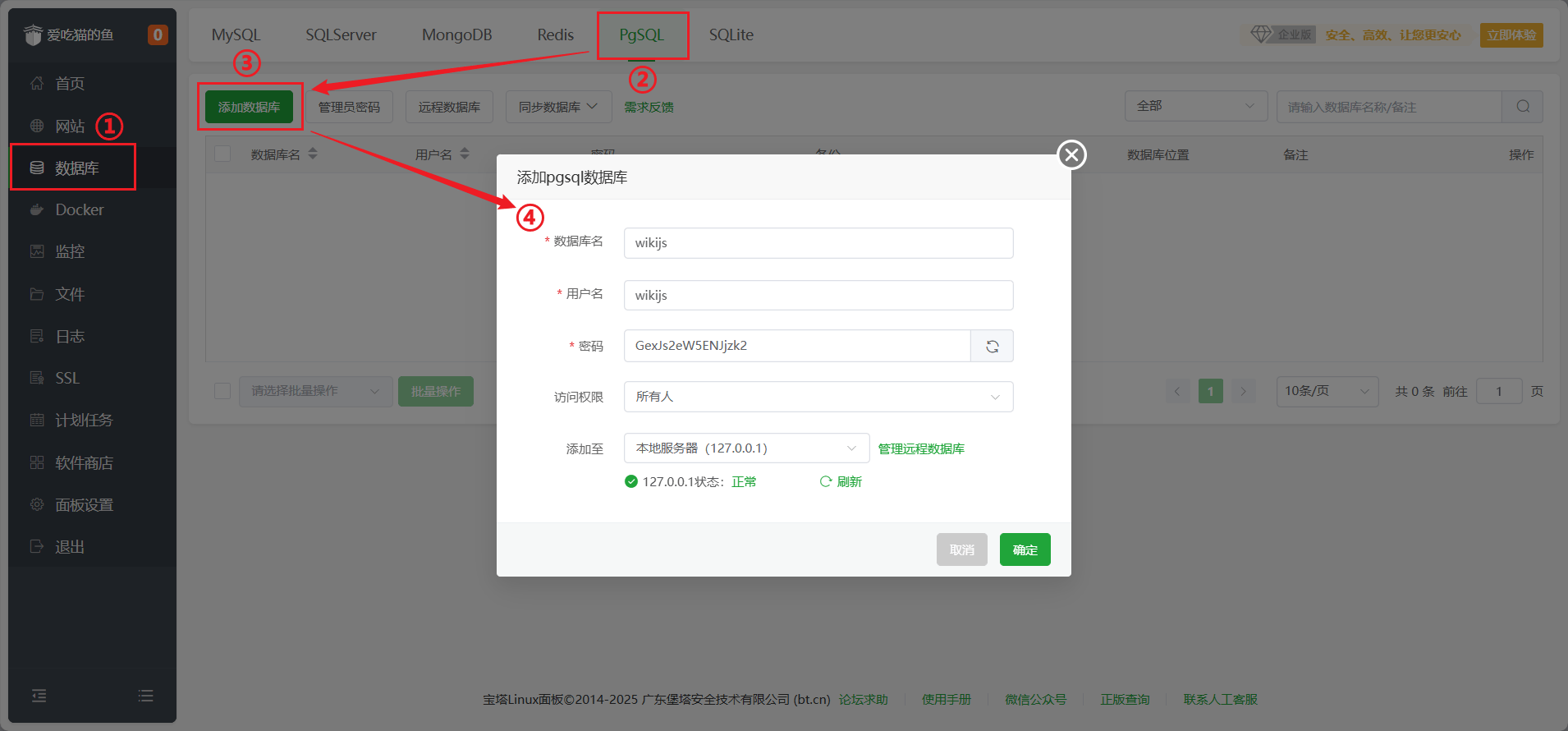Toggle the select-all checkbox in table header
The height and width of the screenshot is (731, 1568).
point(222,154)
